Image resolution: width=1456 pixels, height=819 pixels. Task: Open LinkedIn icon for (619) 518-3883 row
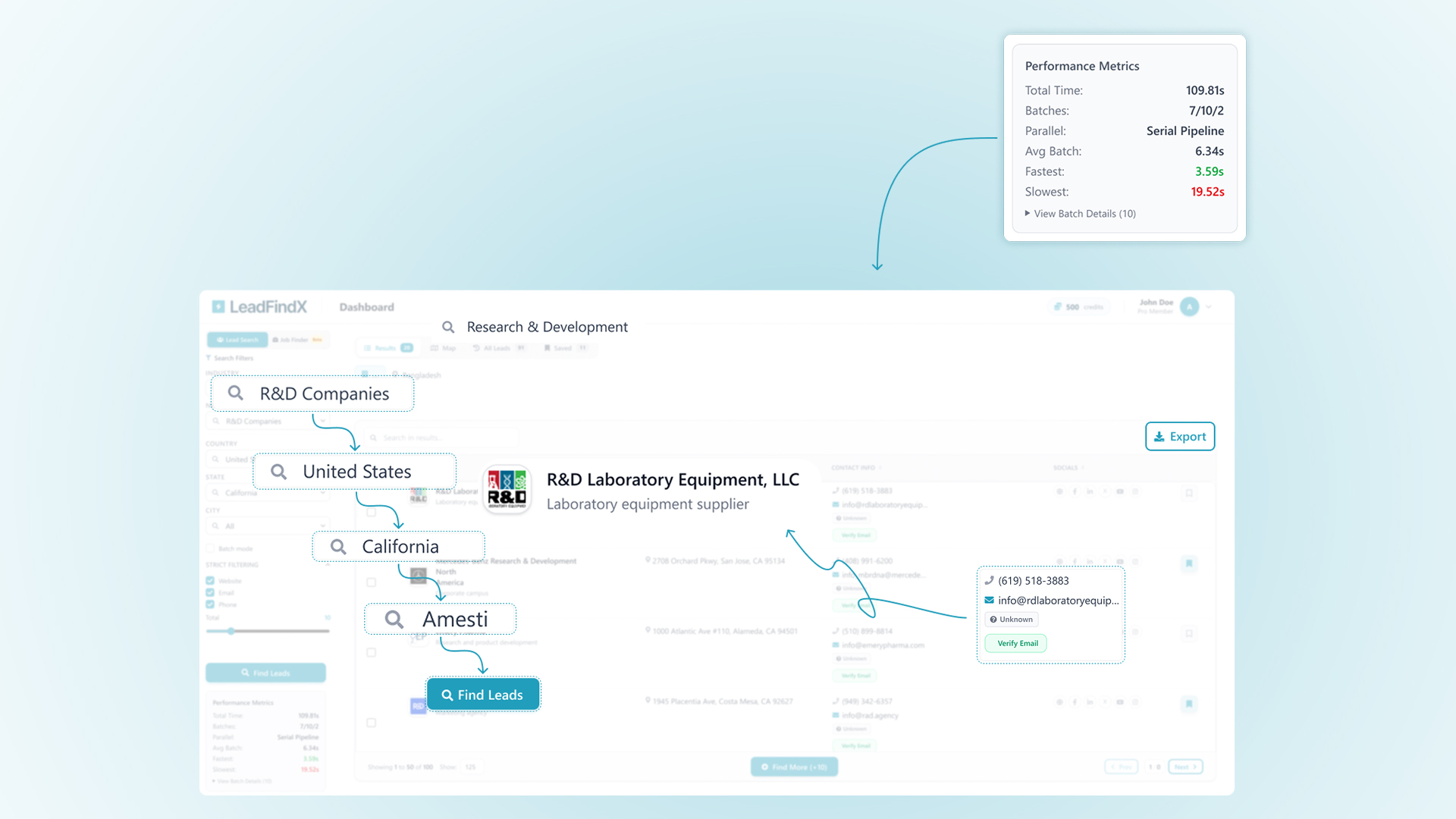pyautogui.click(x=1090, y=491)
